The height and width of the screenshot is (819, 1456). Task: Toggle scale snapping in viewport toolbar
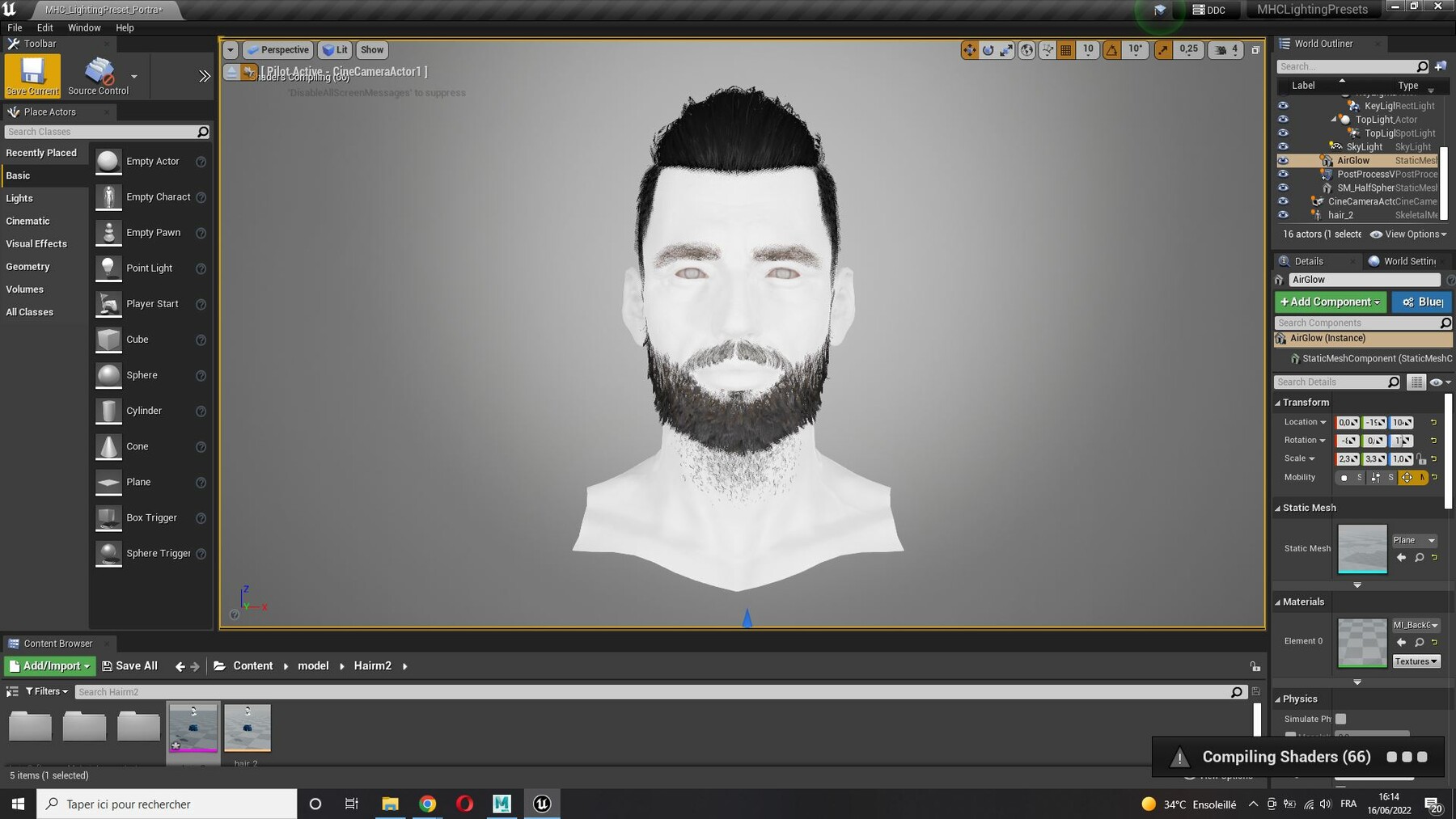[x=1163, y=50]
